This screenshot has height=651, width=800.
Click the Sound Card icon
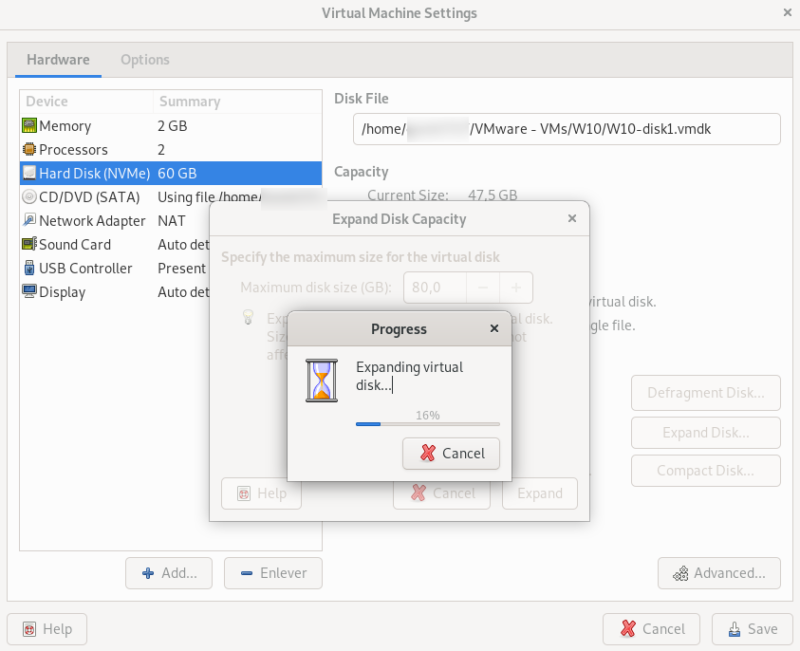pyautogui.click(x=30, y=244)
